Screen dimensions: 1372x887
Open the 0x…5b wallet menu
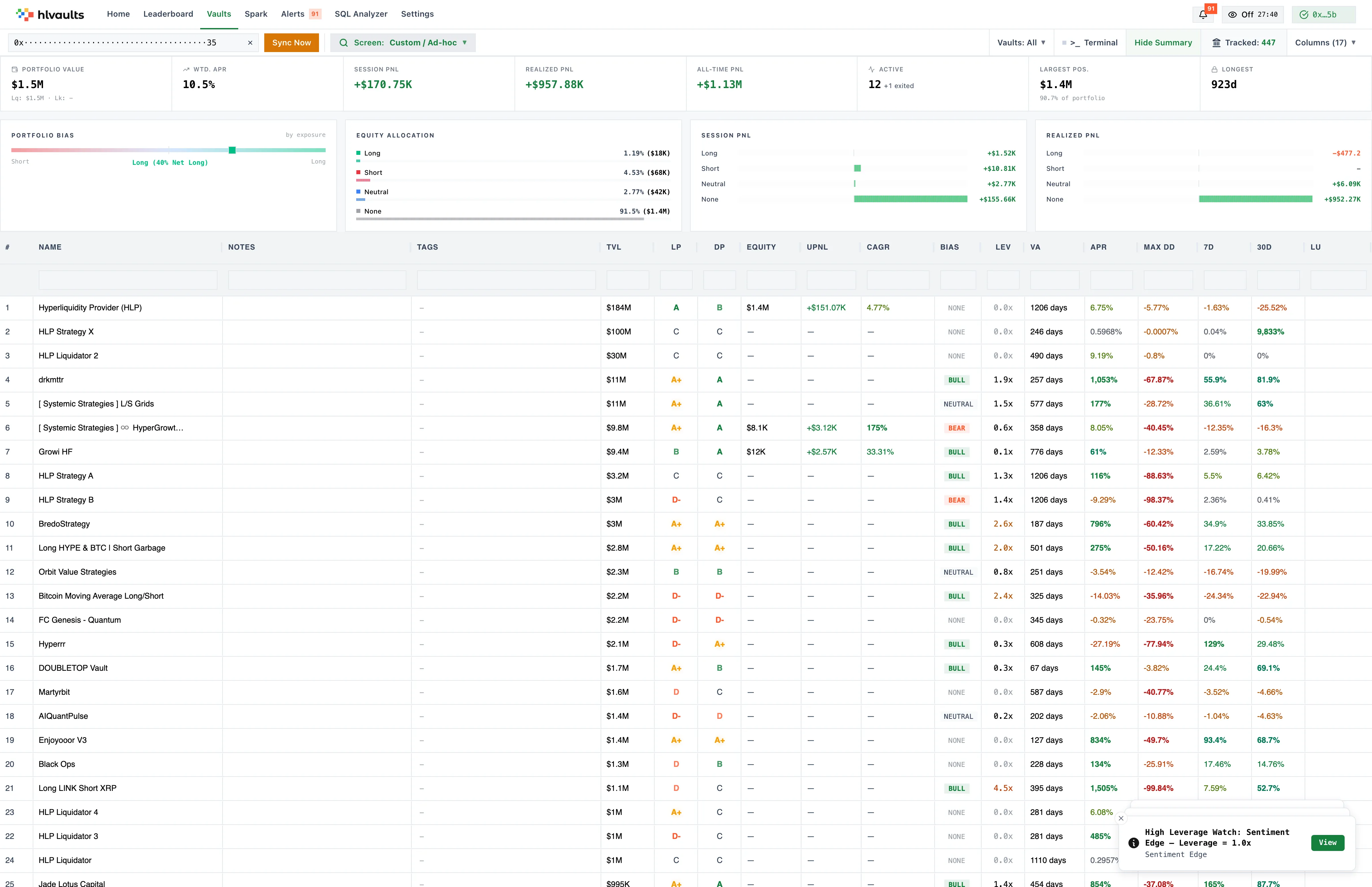click(x=1324, y=14)
